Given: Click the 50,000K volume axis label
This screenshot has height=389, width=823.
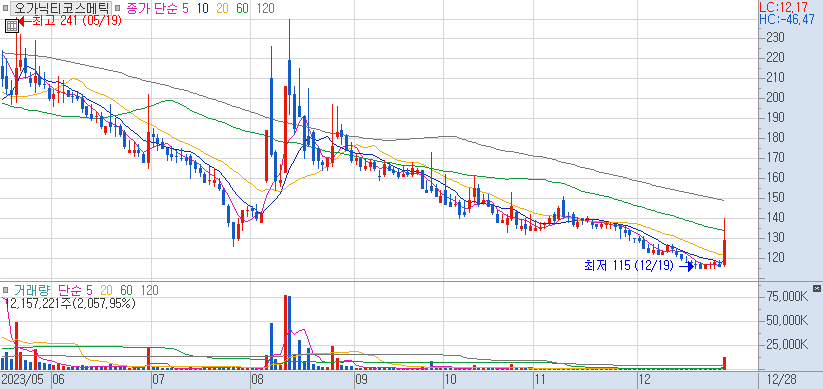Looking at the screenshot, I should tap(787, 321).
